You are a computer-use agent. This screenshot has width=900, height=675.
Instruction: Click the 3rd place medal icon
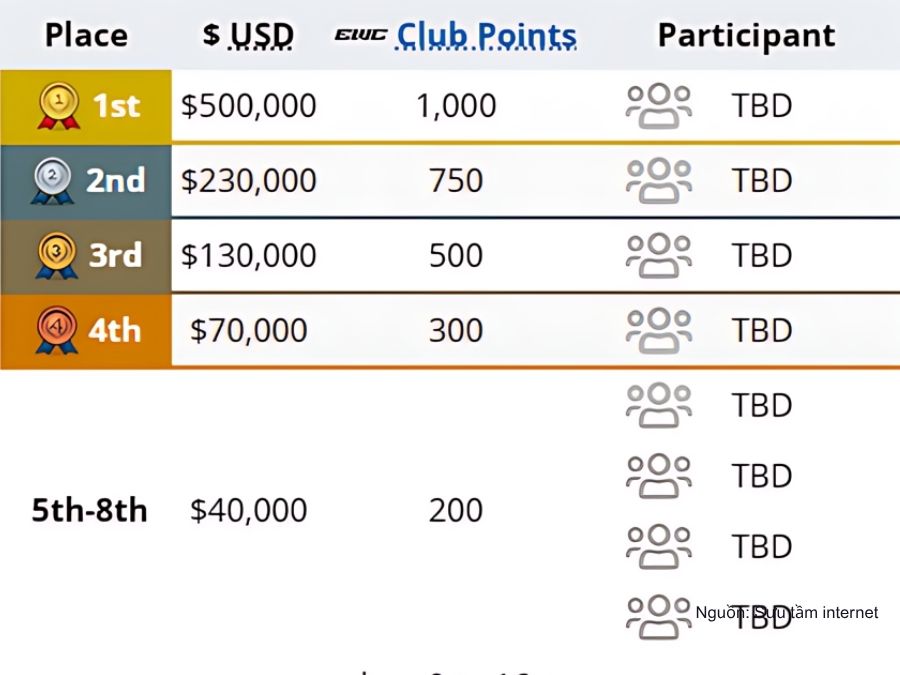point(56,255)
